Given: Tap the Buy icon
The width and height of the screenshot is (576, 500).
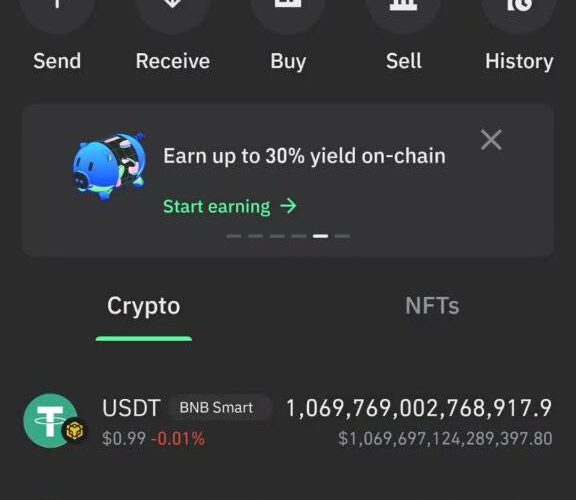Looking at the screenshot, I should tap(288, 13).
